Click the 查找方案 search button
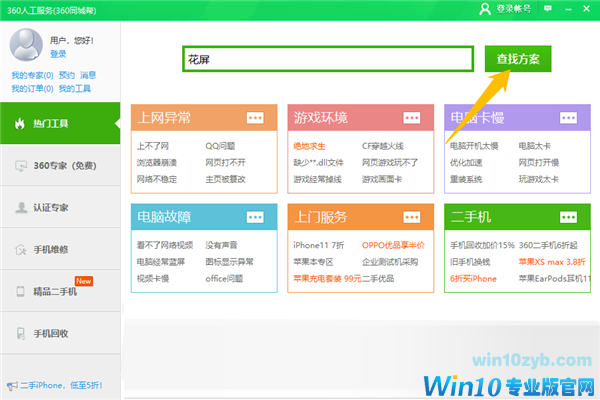This screenshot has height=400, width=600. (x=518, y=59)
